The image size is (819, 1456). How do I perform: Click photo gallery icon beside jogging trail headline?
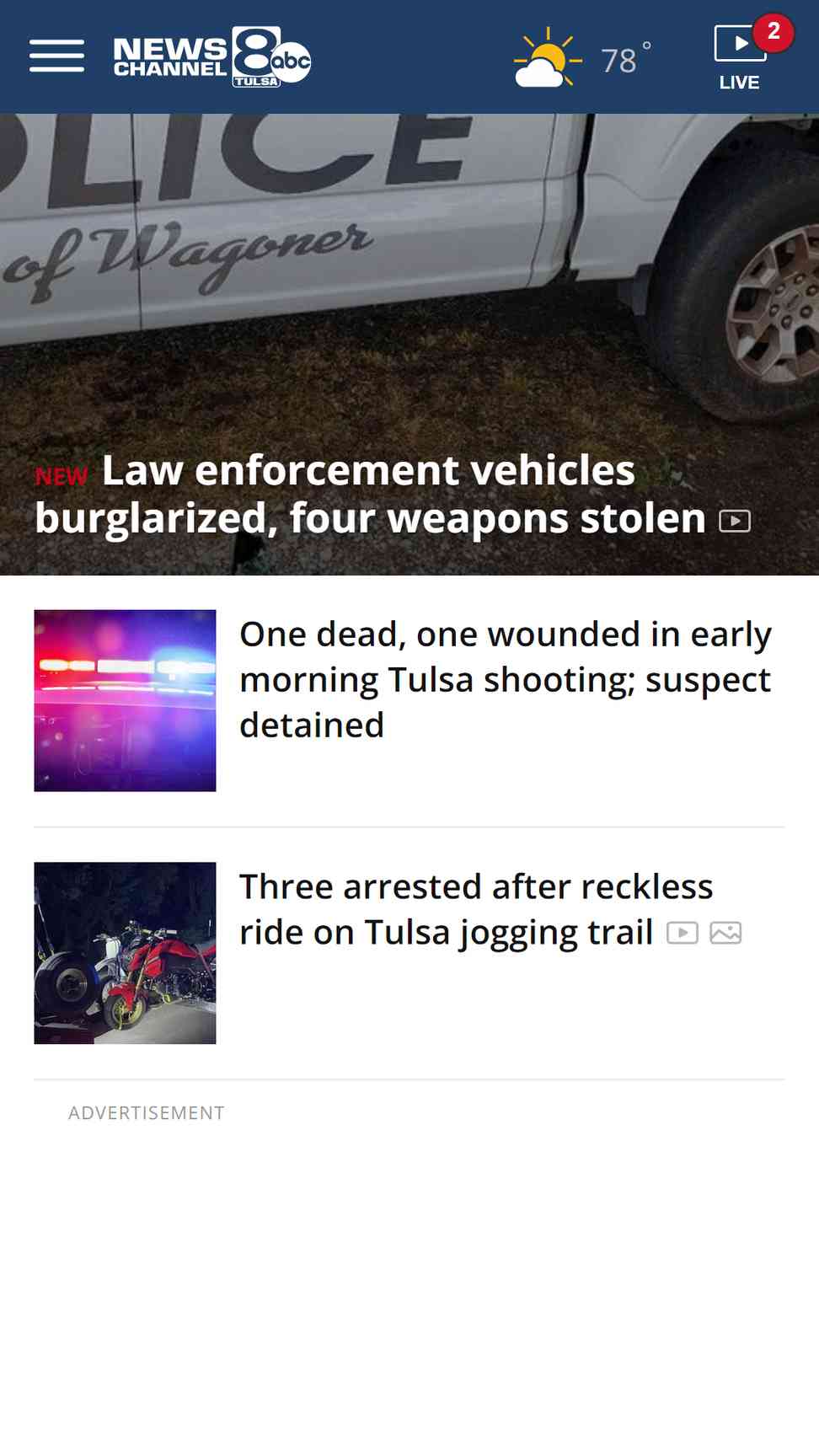(x=725, y=933)
